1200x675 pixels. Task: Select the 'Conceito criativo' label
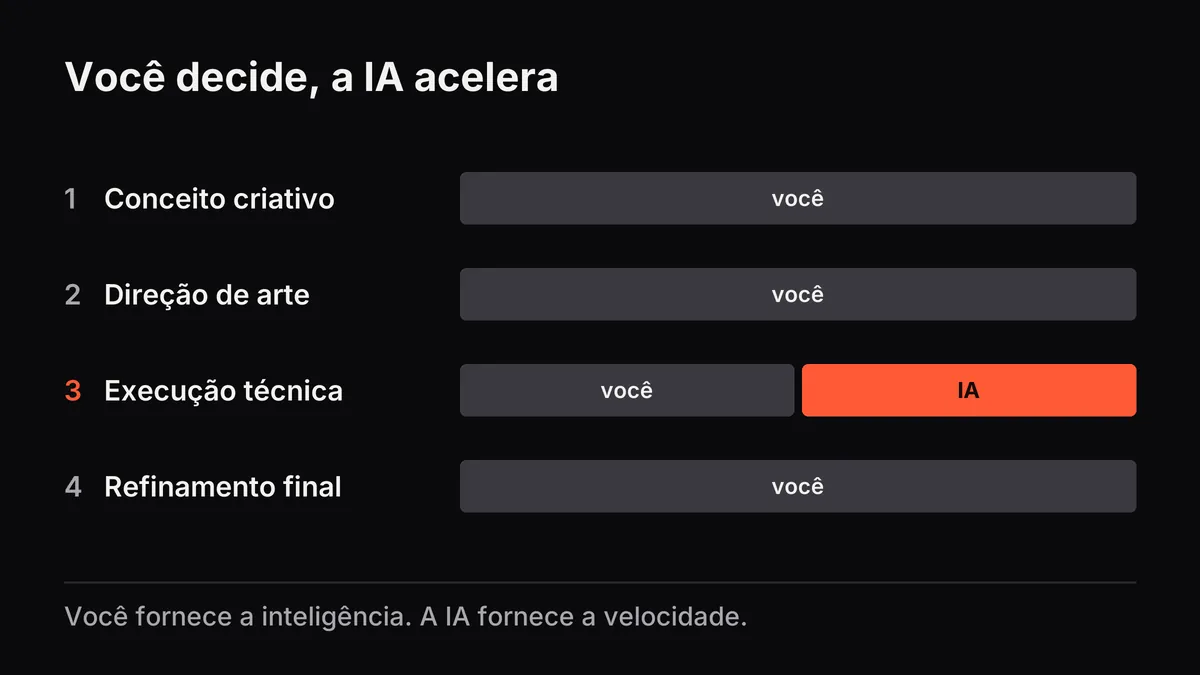(x=219, y=199)
